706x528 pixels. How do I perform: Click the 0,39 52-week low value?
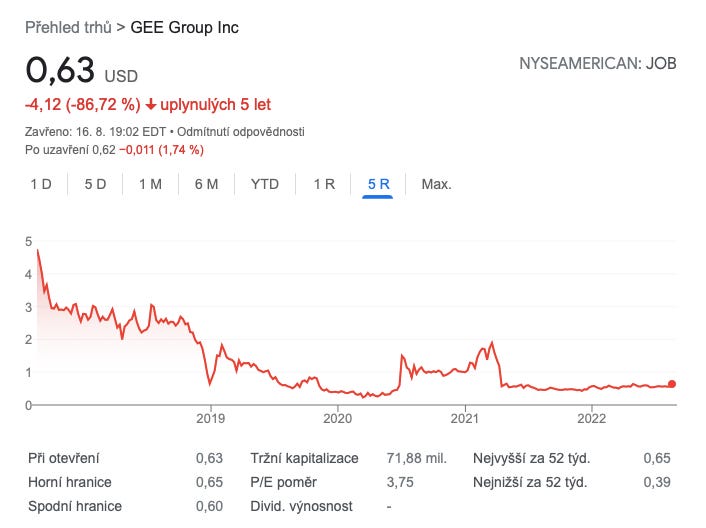[x=657, y=482]
